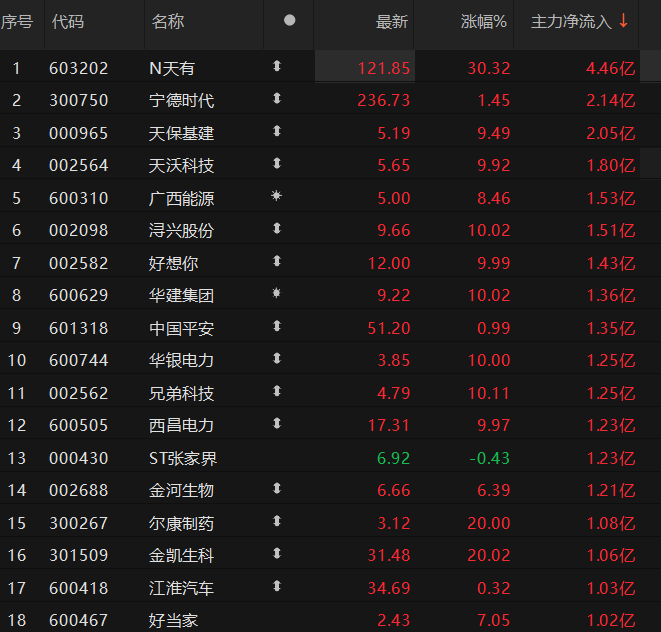Click the marker icon in 天保基建 row
This screenshot has width=661, height=632.
pyautogui.click(x=277, y=131)
